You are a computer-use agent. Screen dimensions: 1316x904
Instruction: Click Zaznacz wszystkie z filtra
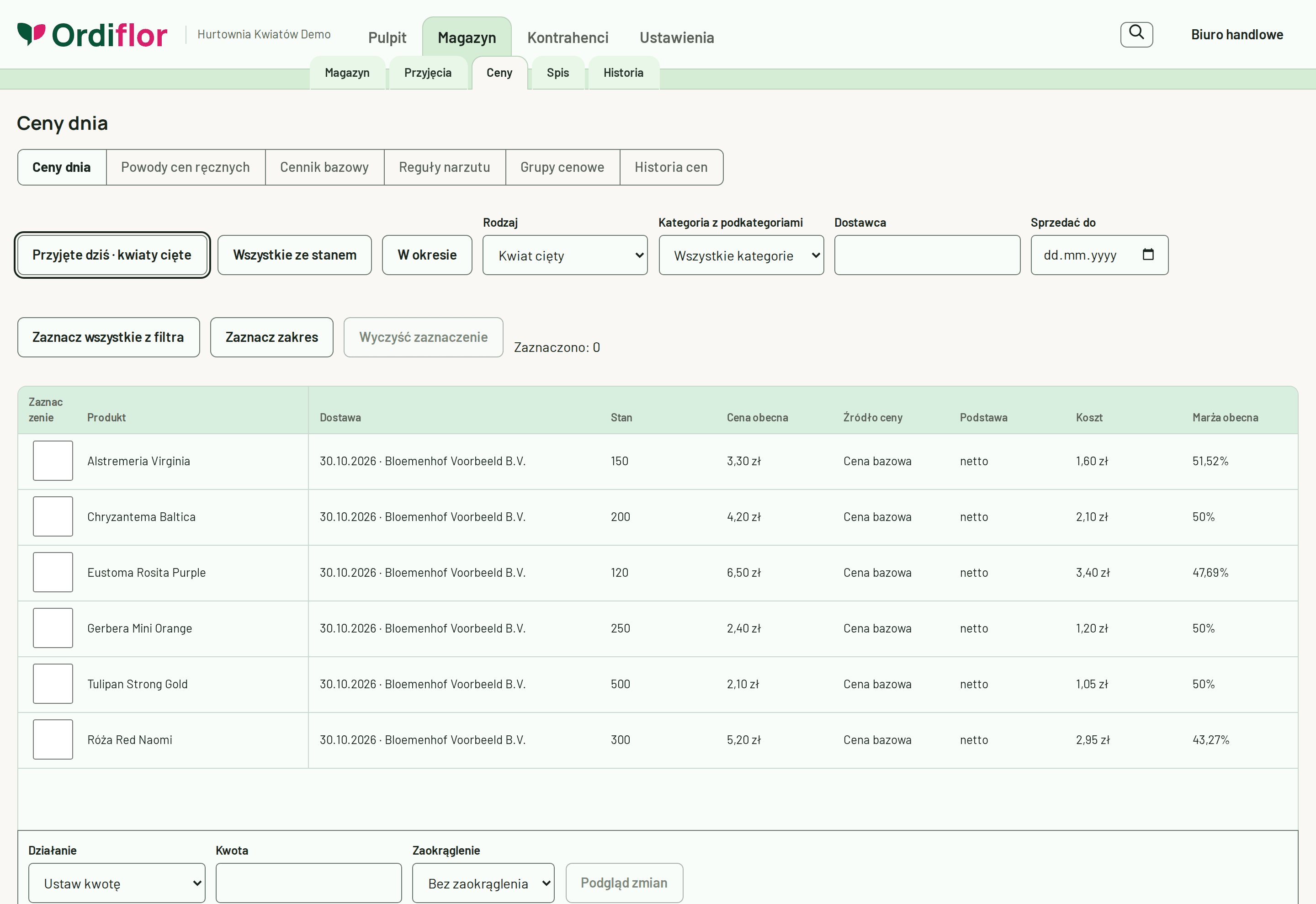pyautogui.click(x=108, y=338)
